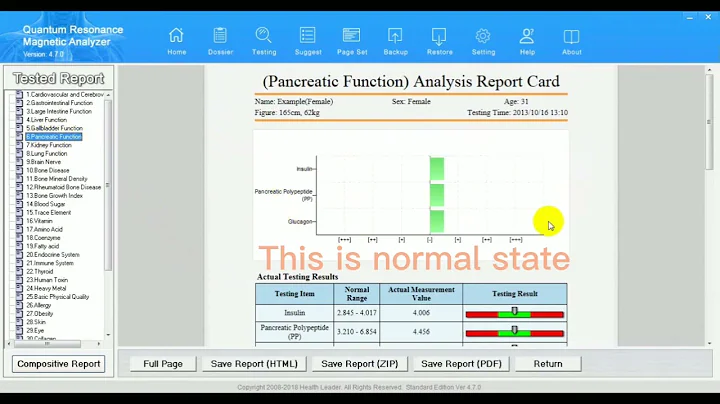Select 7.Kidney Function report
This screenshot has height=404, width=720.
tap(49, 145)
